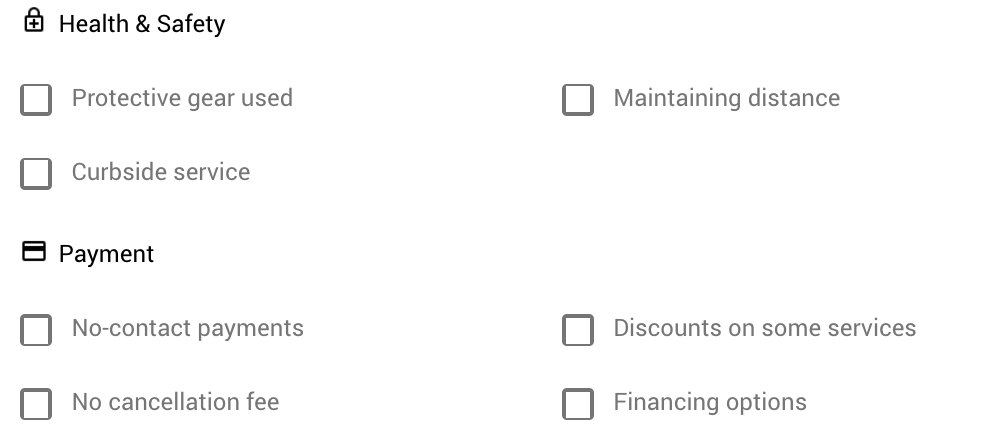Click the Discounts on some services label

pos(765,328)
